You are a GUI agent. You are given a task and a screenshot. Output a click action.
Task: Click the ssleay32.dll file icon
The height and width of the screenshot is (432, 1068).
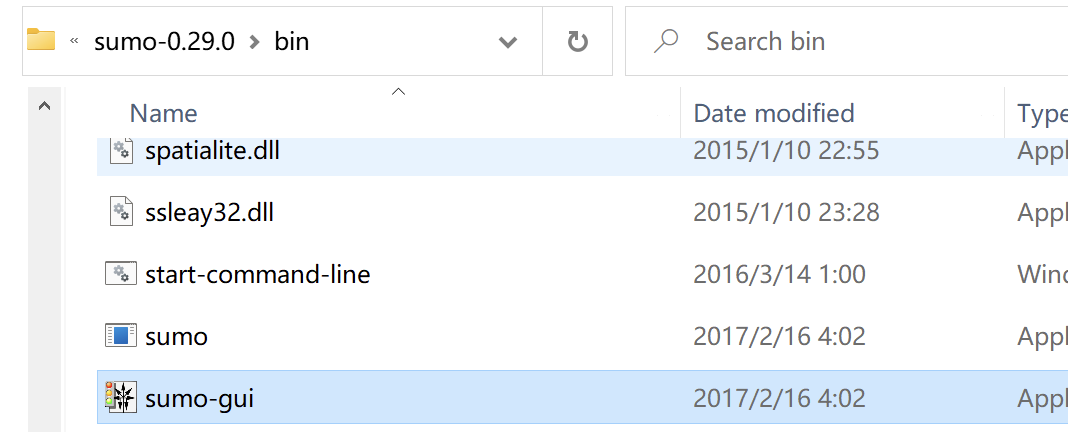pos(120,212)
